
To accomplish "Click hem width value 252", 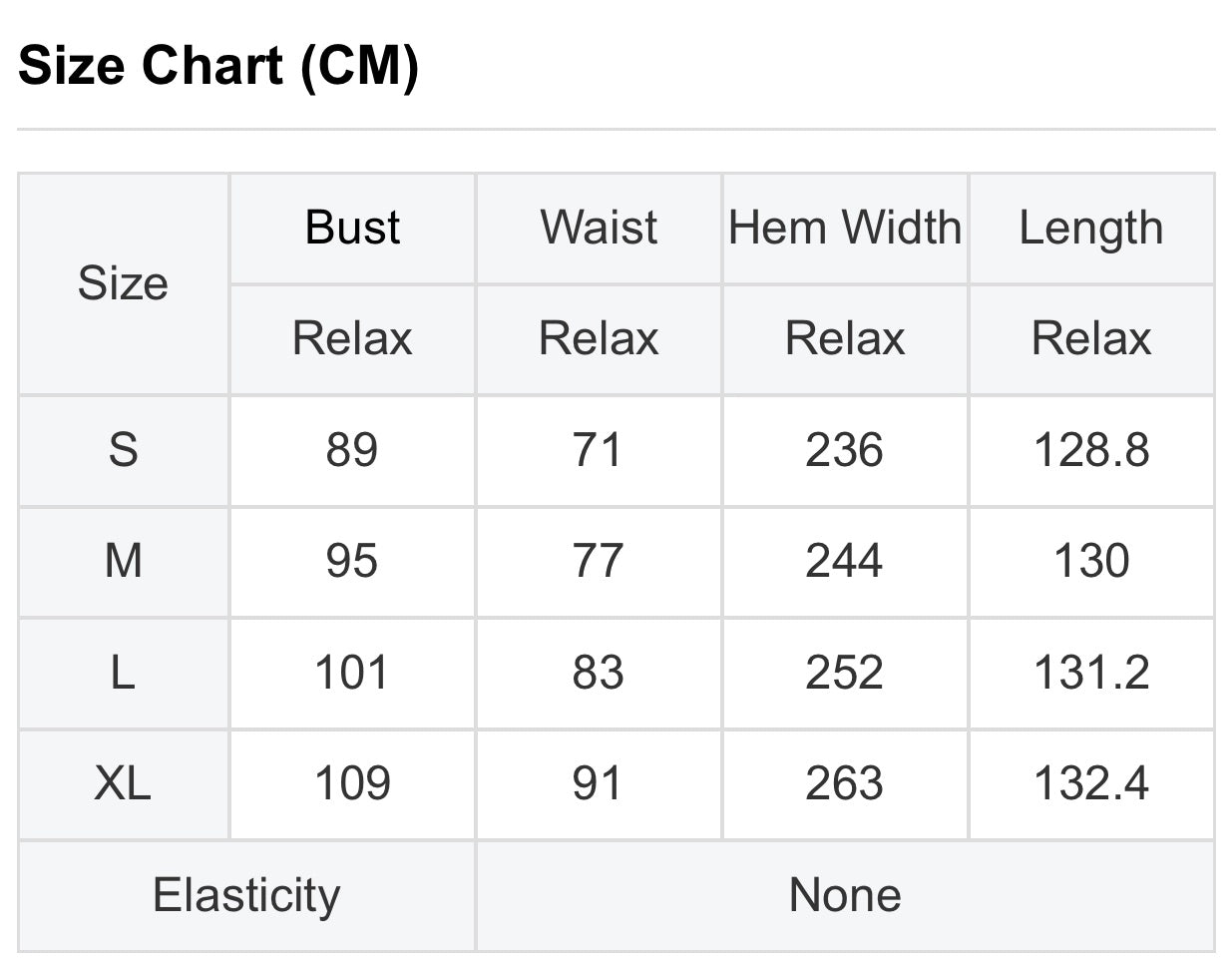I will (x=845, y=673).
